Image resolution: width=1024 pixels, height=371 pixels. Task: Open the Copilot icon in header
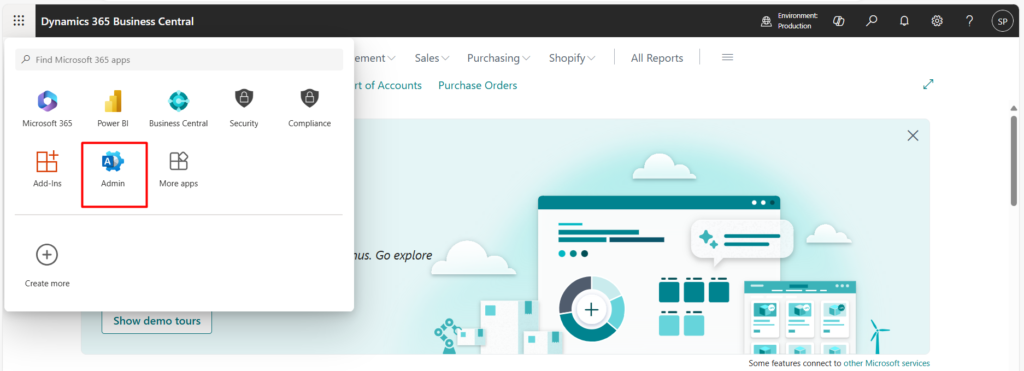point(839,21)
